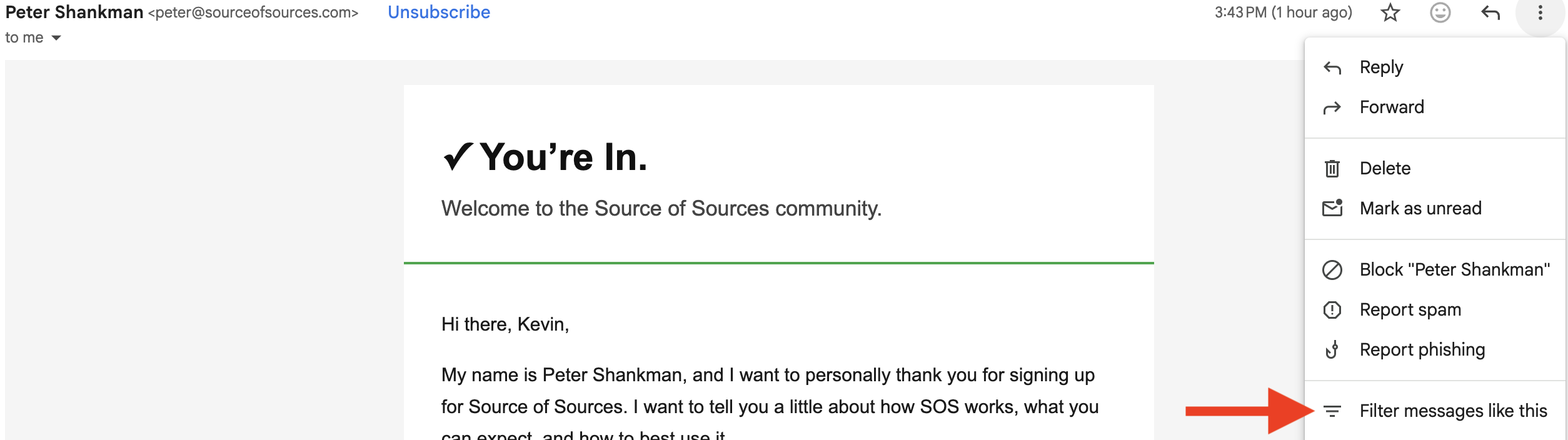Click the envelope icon for Mark as unread

click(x=1332, y=208)
